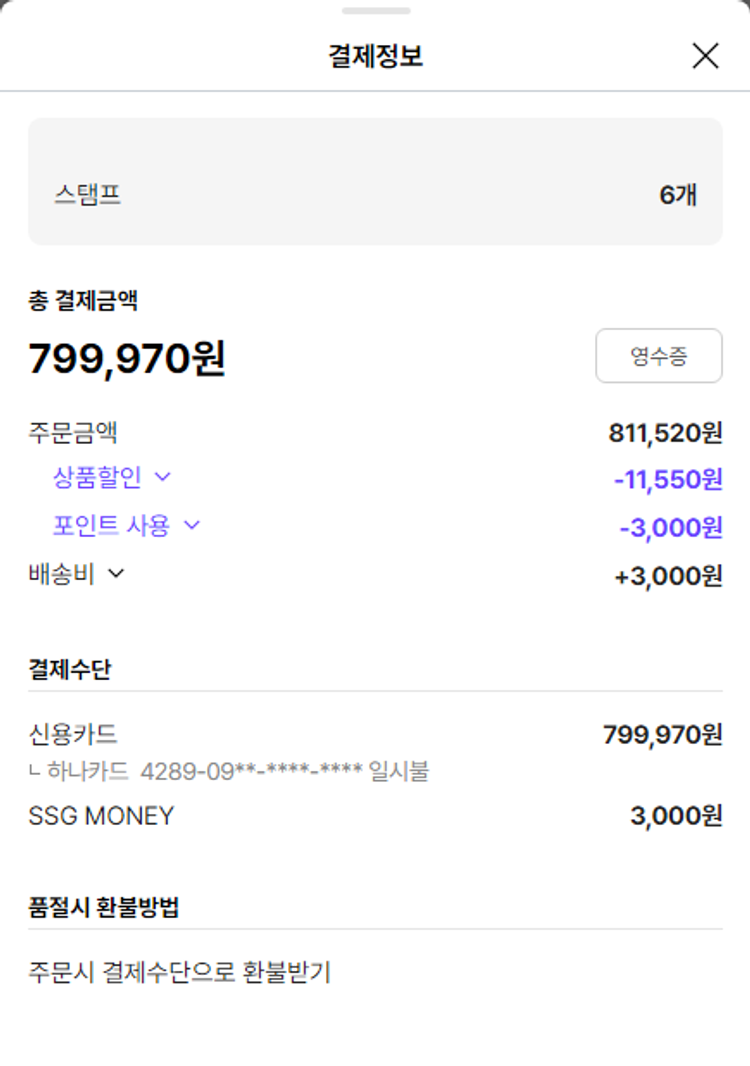Viewport: 750px width, 1066px height.
Task: Click the 6개 stamp count
Action: [x=678, y=195]
